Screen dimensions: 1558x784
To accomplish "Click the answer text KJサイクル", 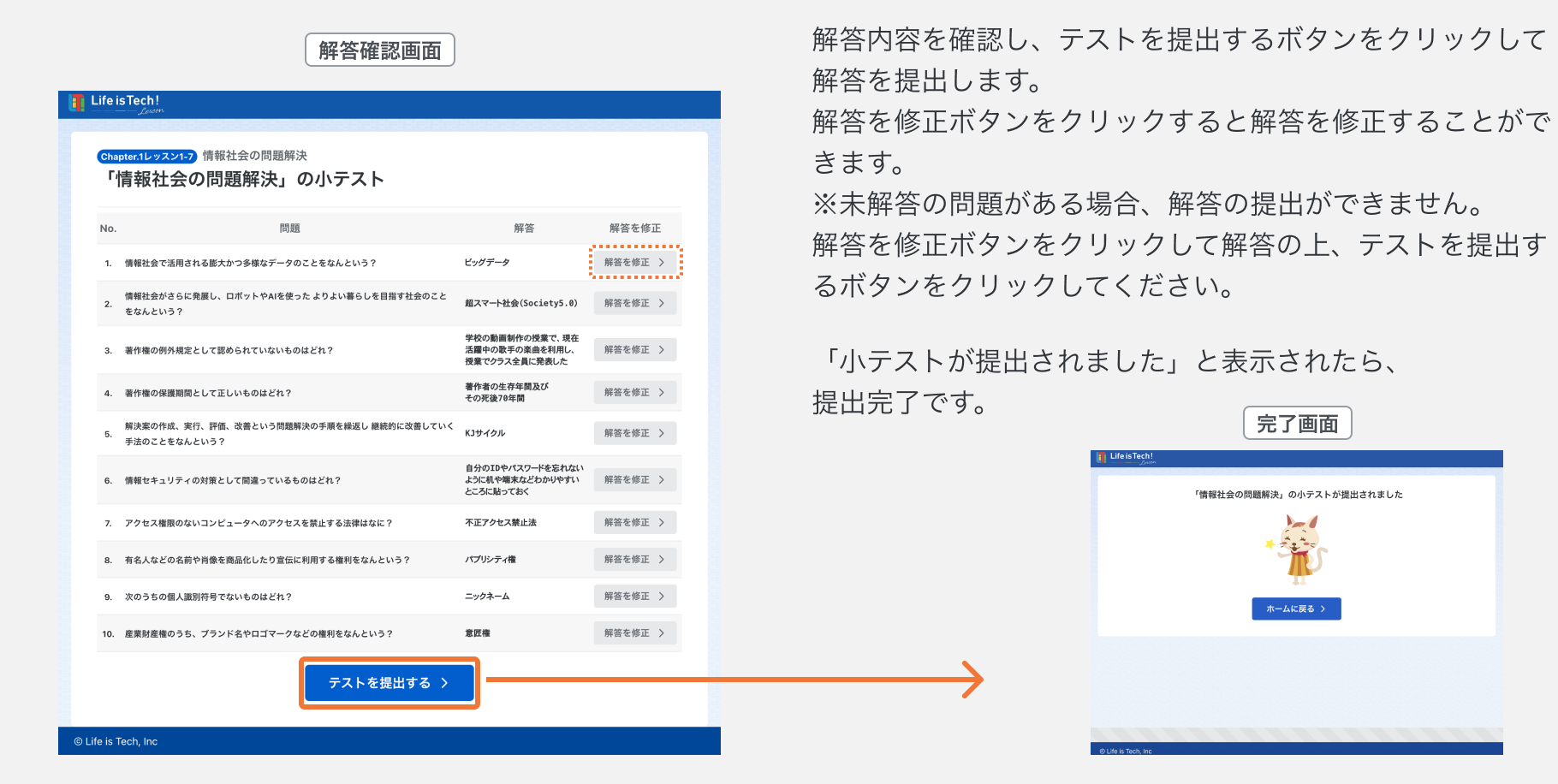I will pyautogui.click(x=485, y=433).
